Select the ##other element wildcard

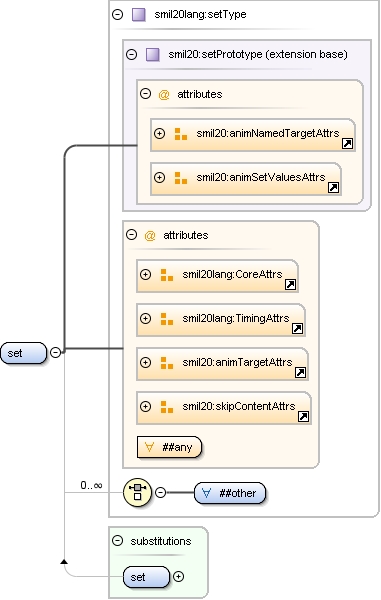point(230,493)
